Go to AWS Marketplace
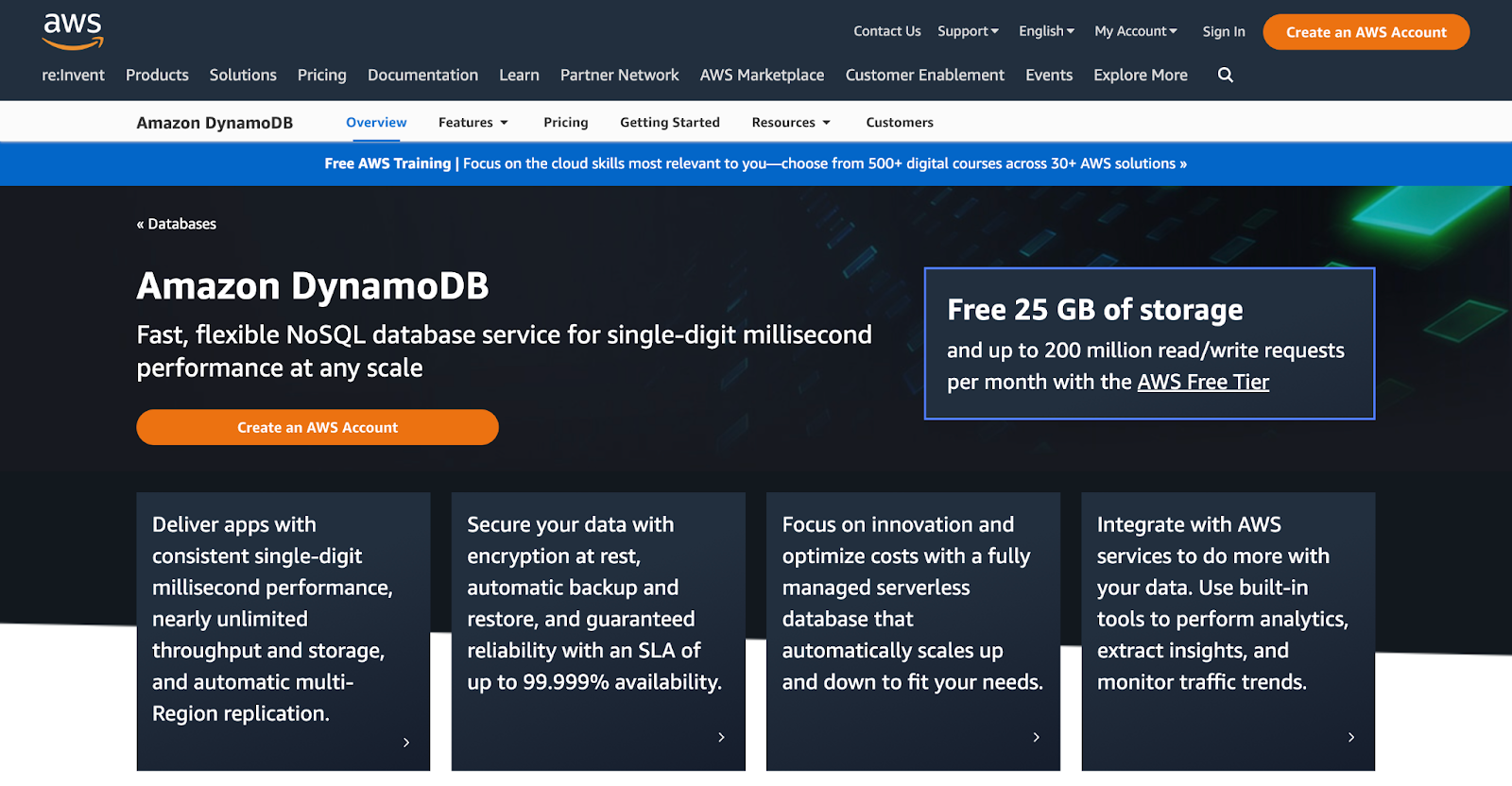 [x=762, y=75]
